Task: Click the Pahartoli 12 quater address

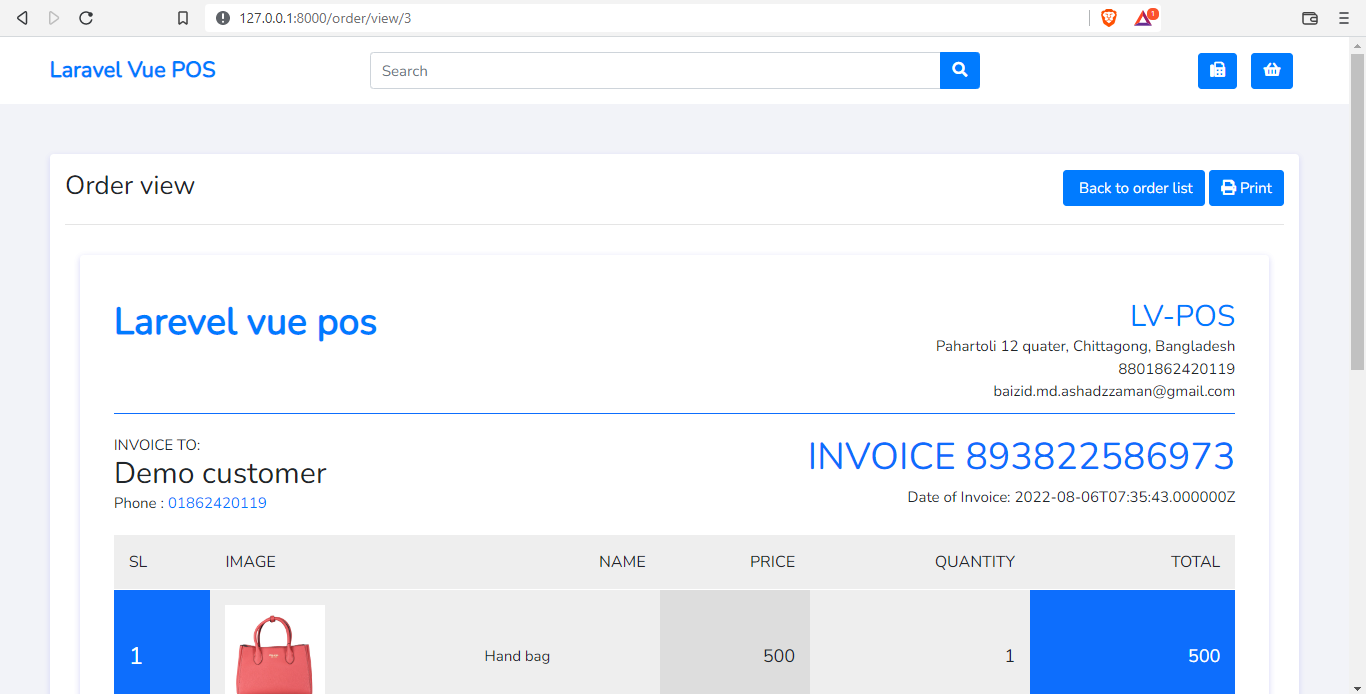Action: tap(1085, 346)
